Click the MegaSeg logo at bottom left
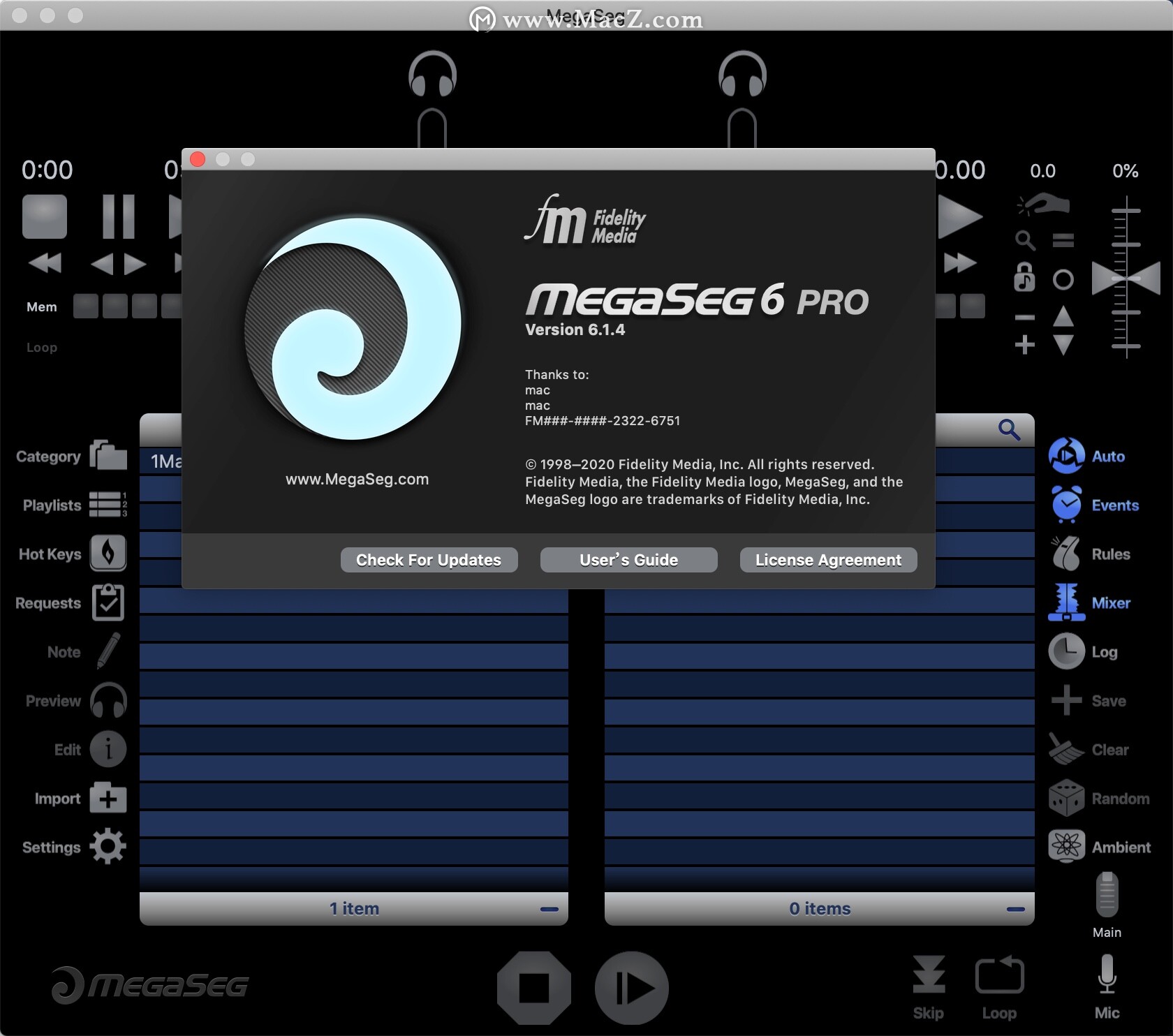The height and width of the screenshot is (1036, 1173). [150, 985]
